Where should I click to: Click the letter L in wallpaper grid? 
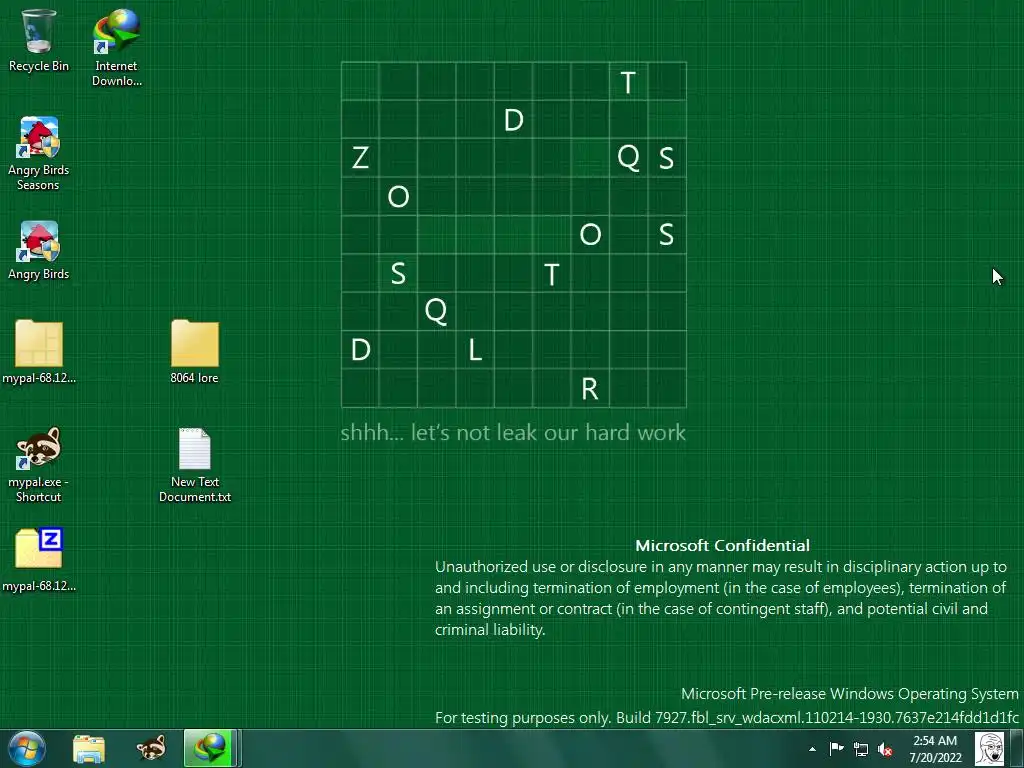475,350
